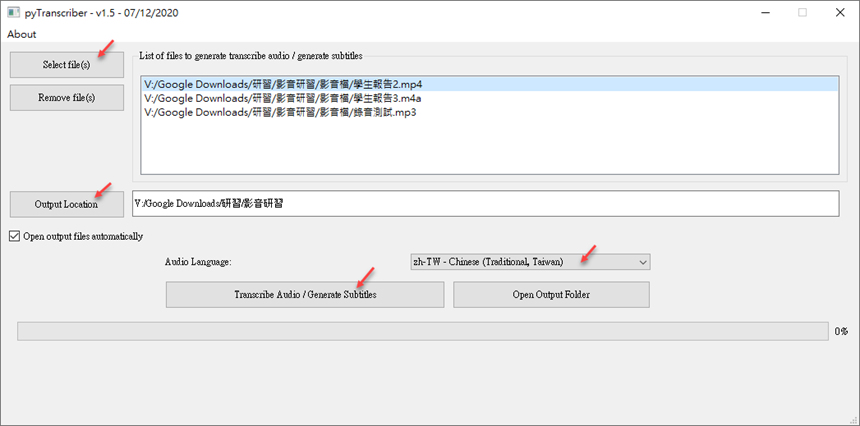Click the Select file(s) button
This screenshot has height=426, width=860.
tap(66, 65)
